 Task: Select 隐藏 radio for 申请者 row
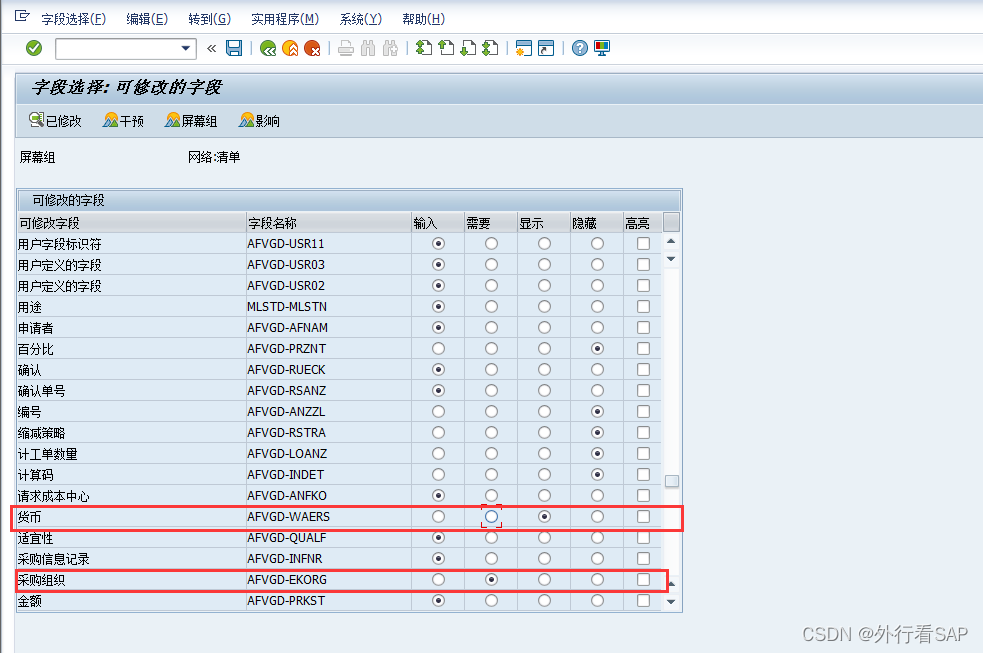(x=597, y=327)
